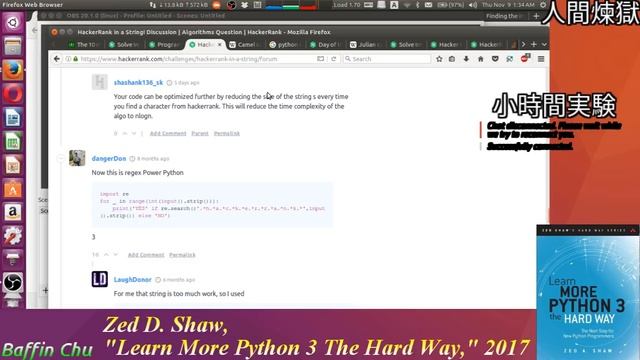The height and width of the screenshot is (360, 640).
Task: Switch to the "Camel" tab
Action: point(245,44)
